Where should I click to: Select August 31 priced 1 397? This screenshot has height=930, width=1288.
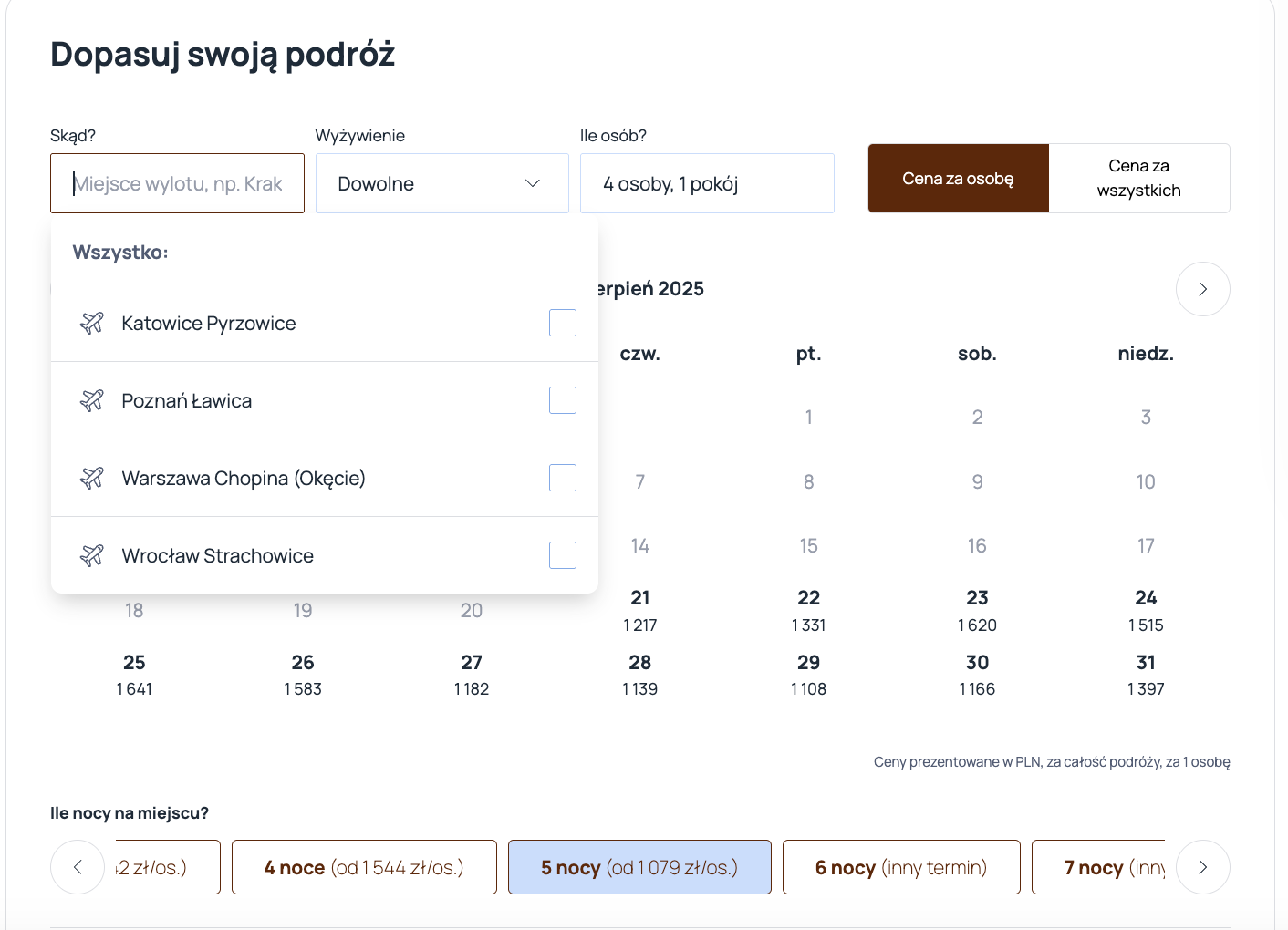[1146, 675]
